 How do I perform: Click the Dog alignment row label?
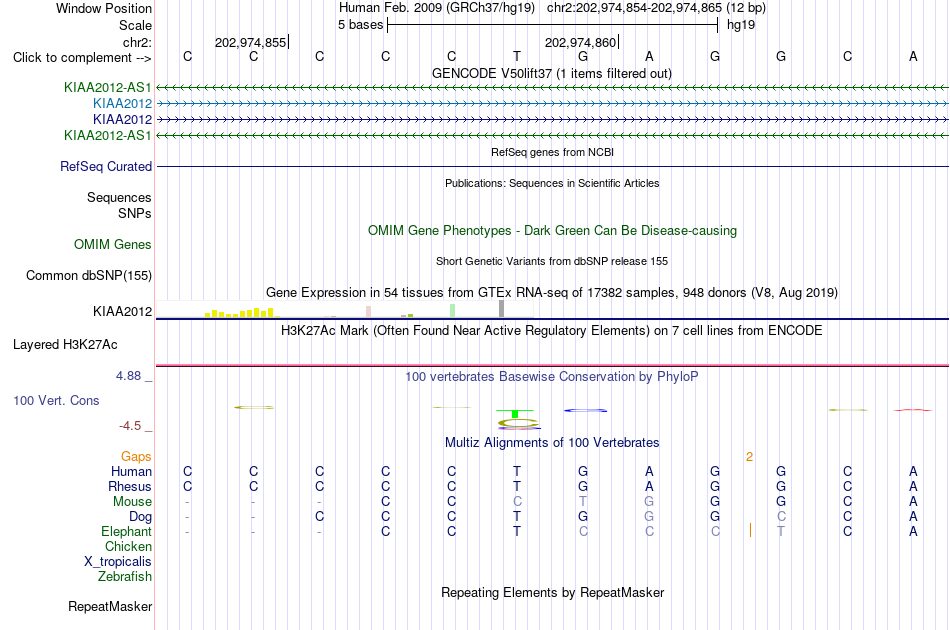point(140,517)
